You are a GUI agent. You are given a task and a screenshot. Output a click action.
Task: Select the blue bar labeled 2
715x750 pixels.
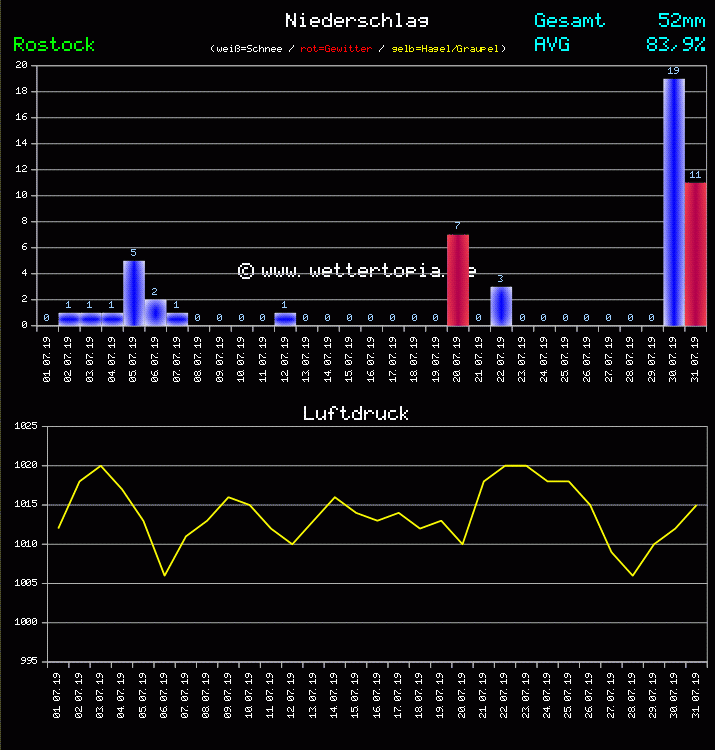tap(155, 312)
